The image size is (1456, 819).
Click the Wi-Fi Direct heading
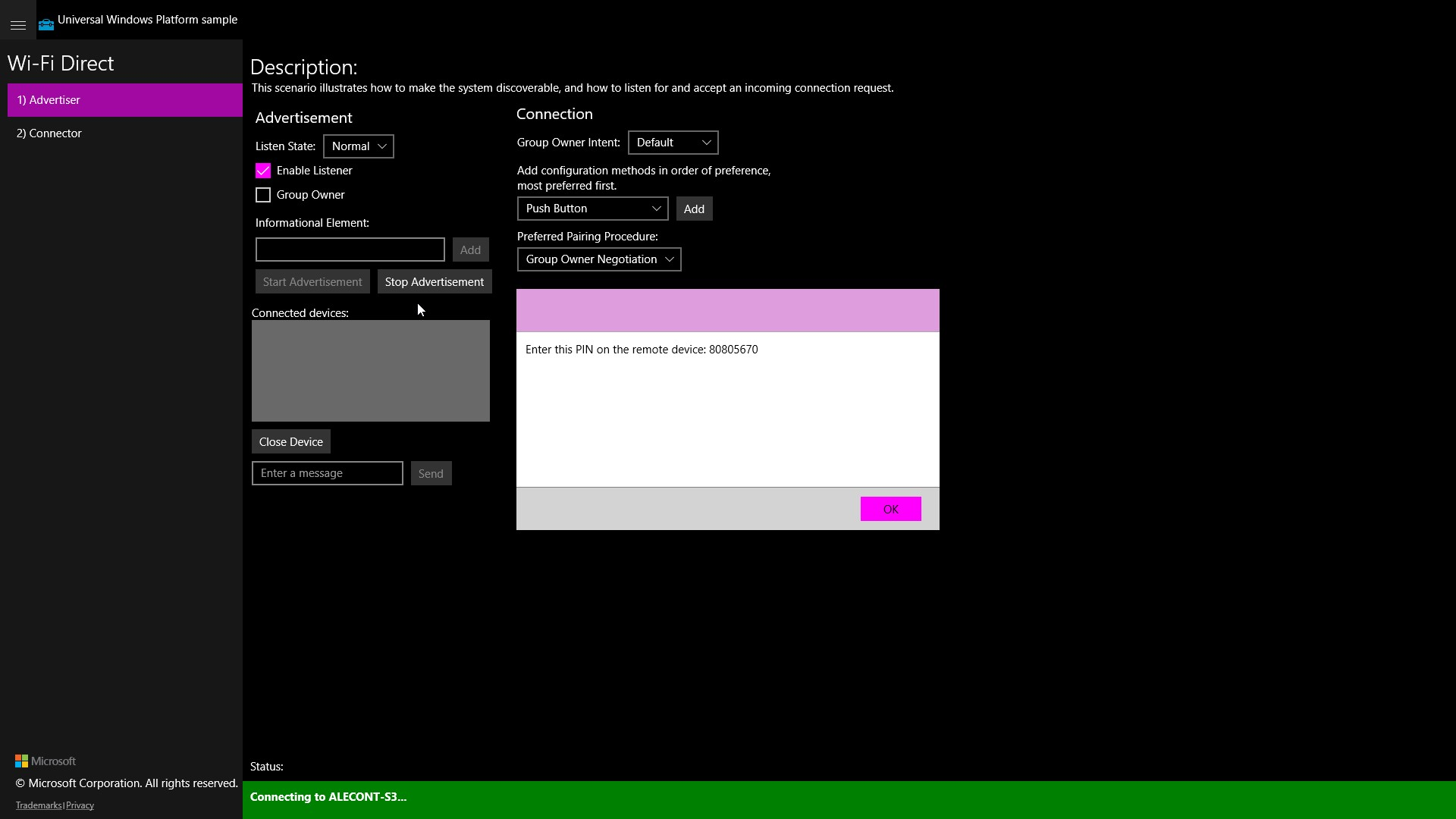point(61,63)
